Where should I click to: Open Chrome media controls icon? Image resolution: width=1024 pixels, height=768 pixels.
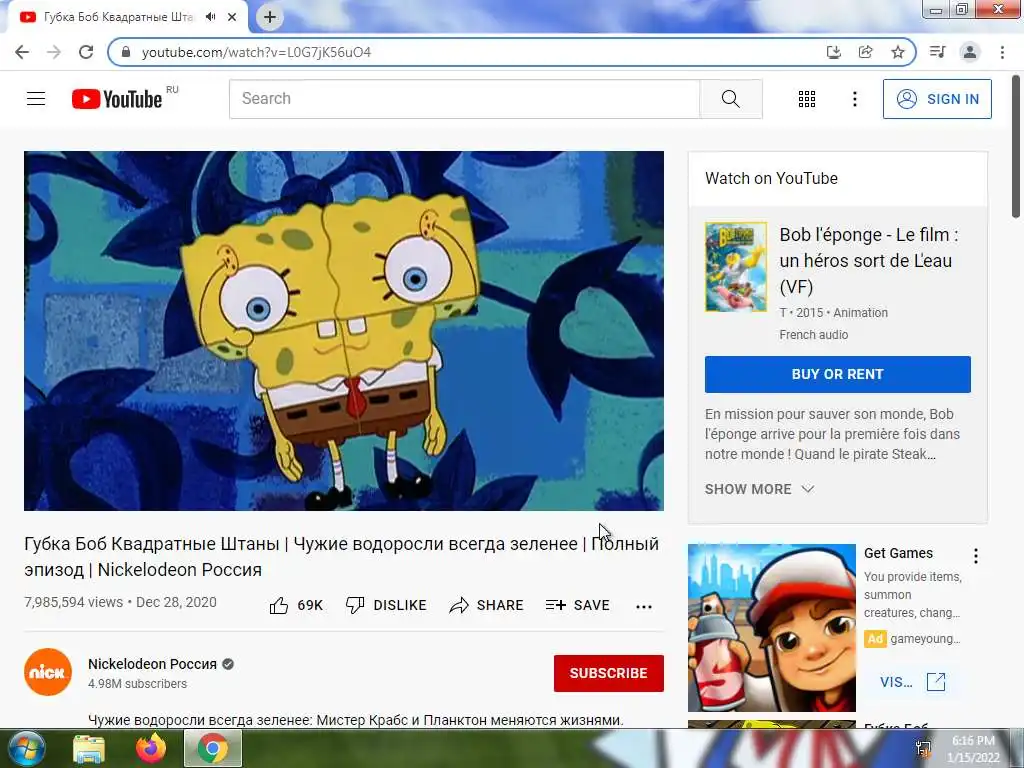[x=938, y=52]
